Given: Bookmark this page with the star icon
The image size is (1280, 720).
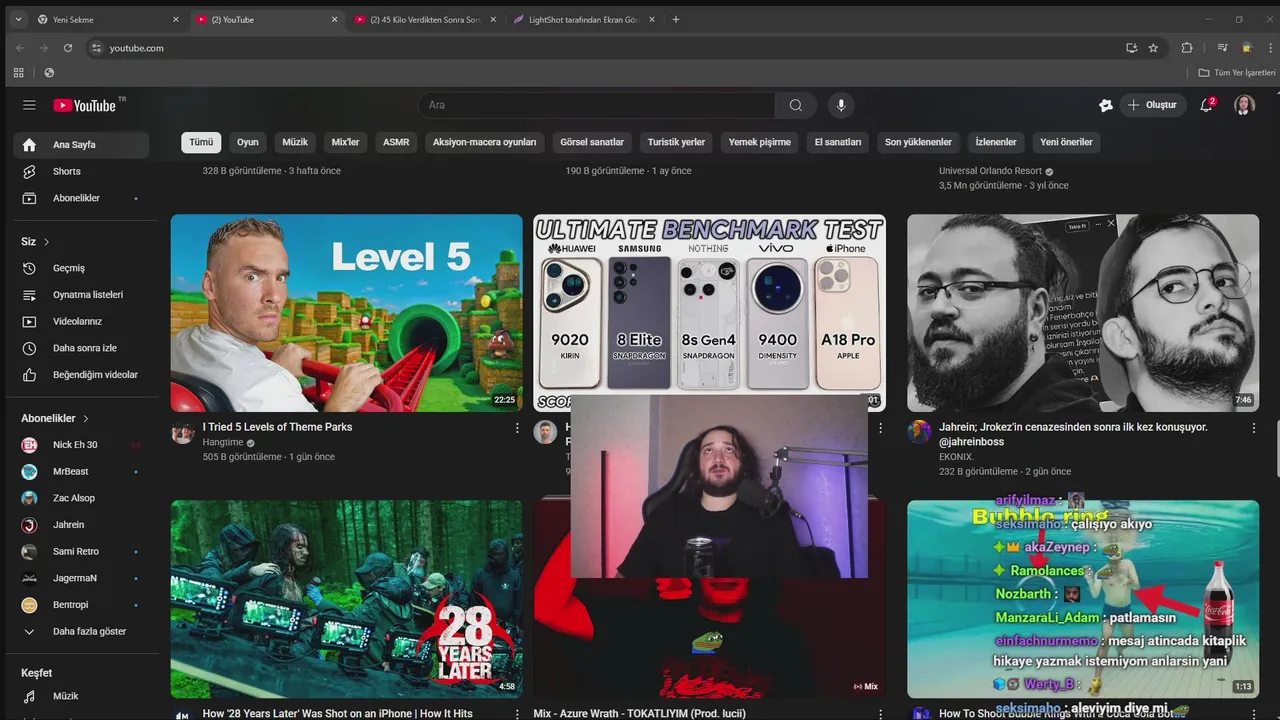Looking at the screenshot, I should [x=1153, y=48].
